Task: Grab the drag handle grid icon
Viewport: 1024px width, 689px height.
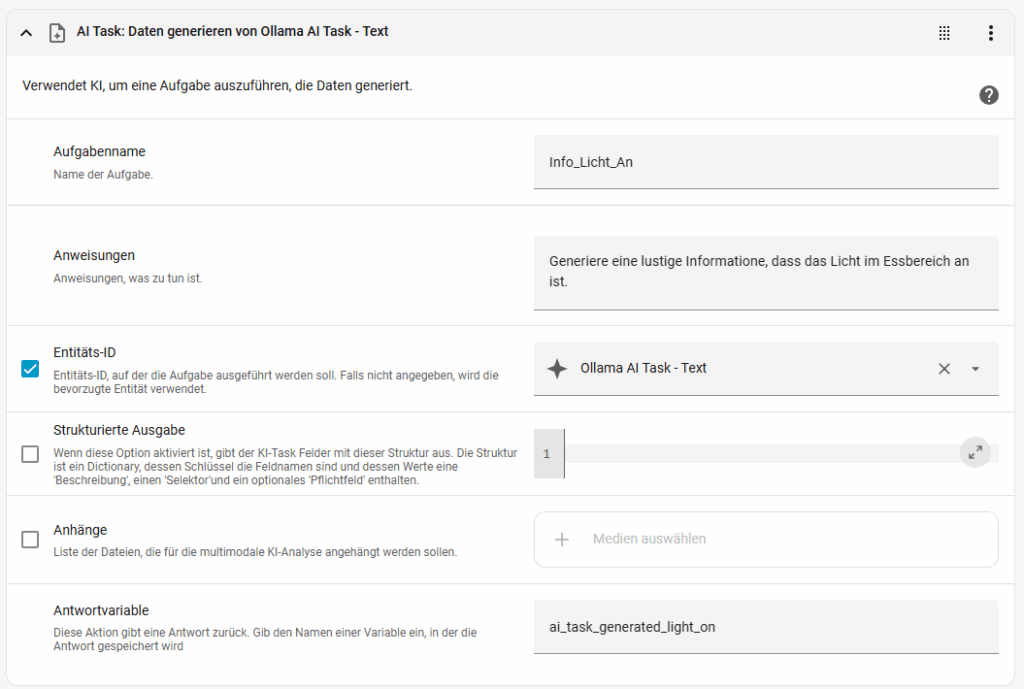Action: tap(944, 33)
